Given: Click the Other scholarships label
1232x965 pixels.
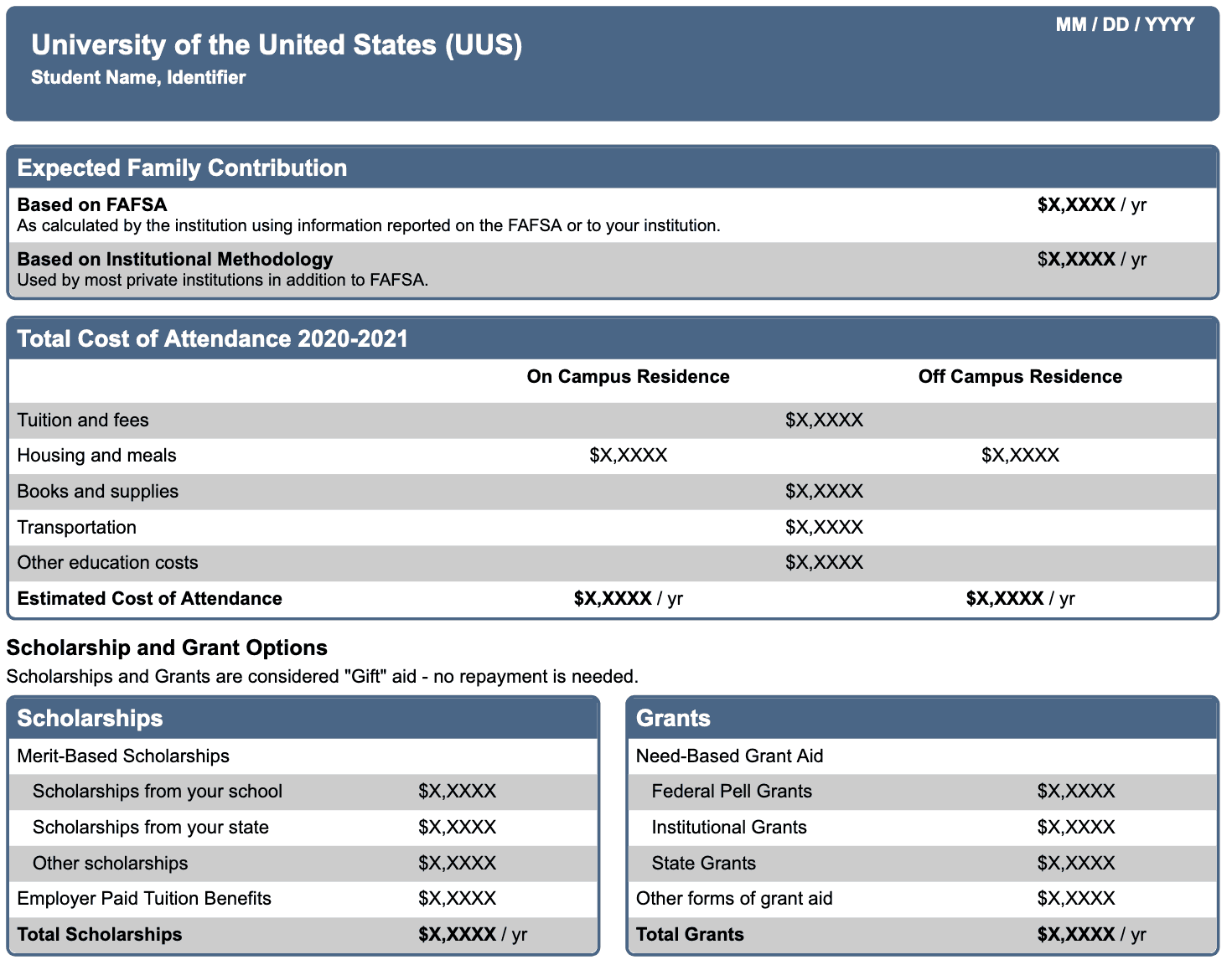Looking at the screenshot, I should 110,864.
